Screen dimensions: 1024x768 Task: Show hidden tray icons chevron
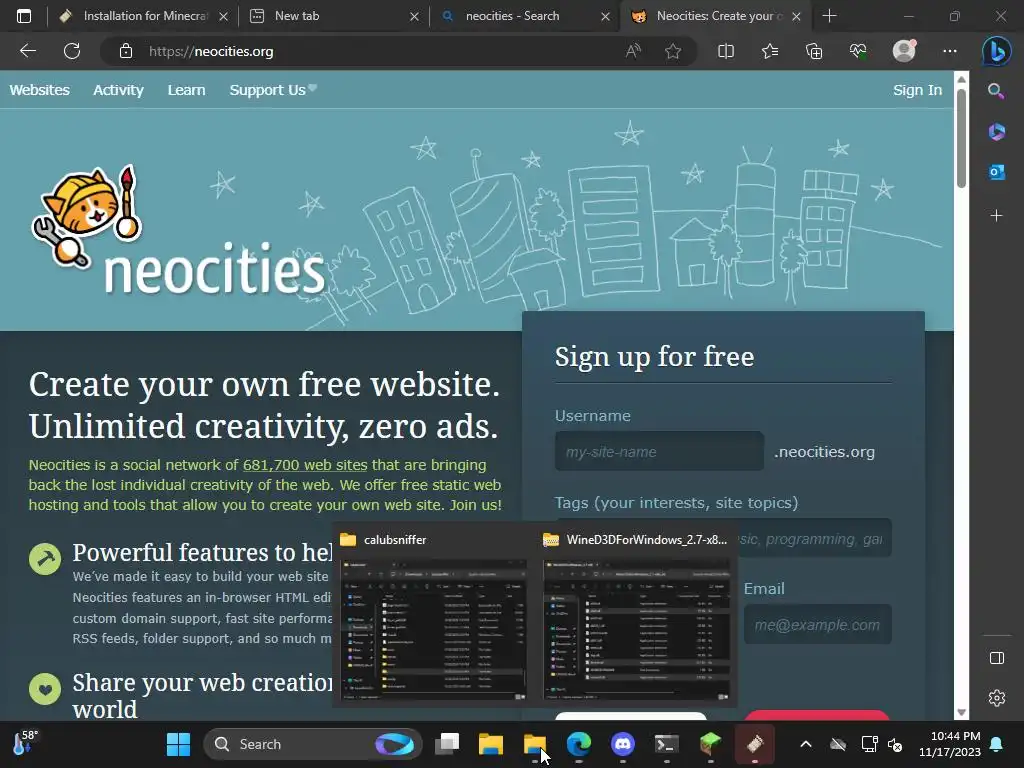click(806, 744)
